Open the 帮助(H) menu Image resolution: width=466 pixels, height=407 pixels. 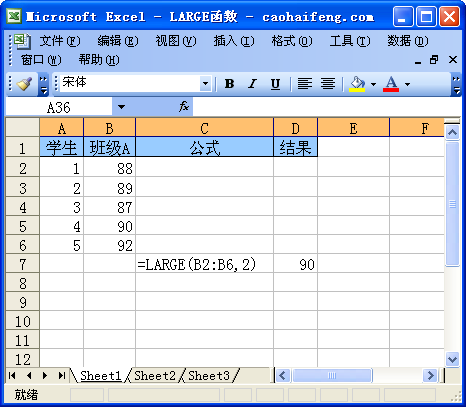[x=99, y=60]
